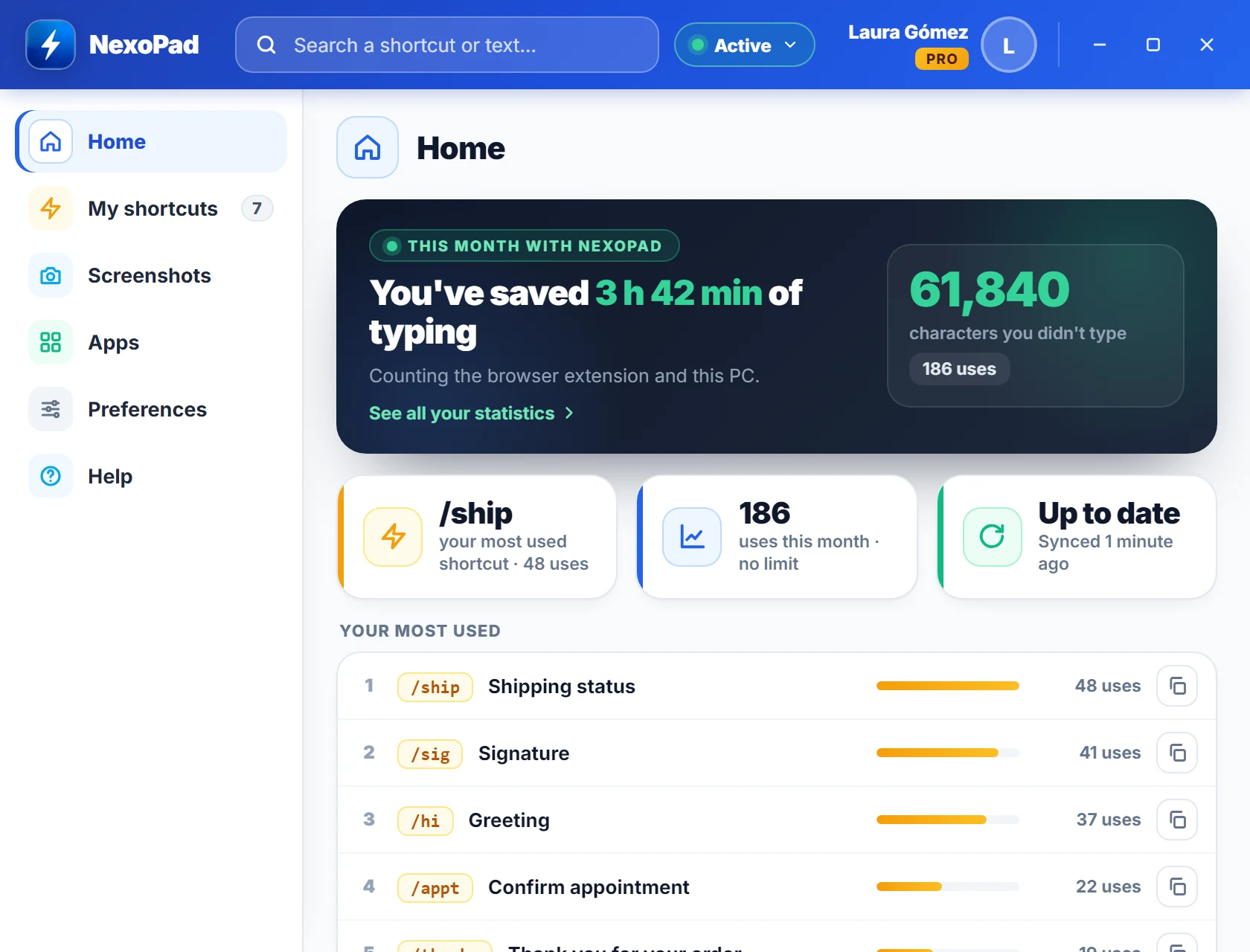Open the Active status dropdown

744,45
